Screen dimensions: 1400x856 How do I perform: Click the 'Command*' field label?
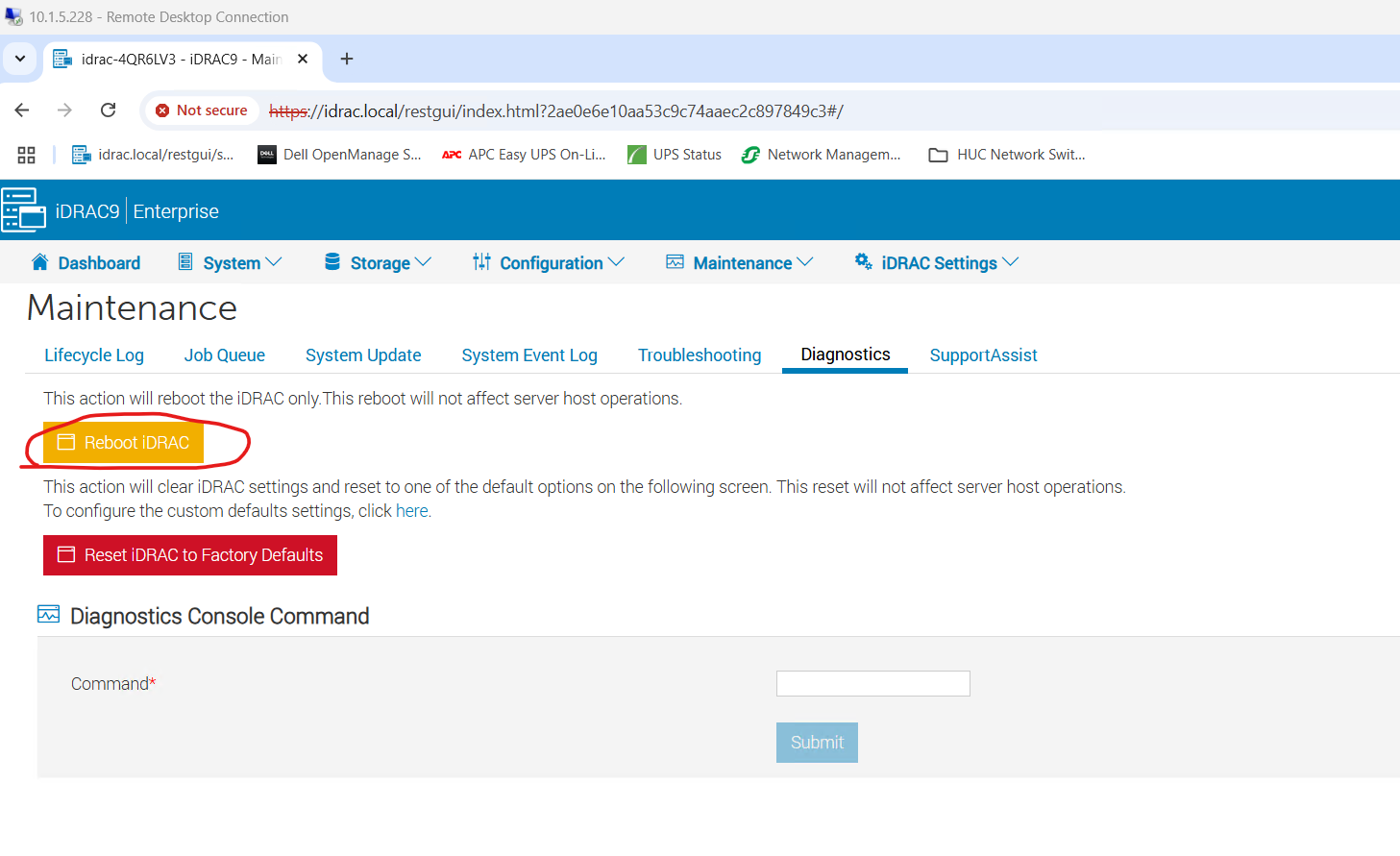(113, 684)
